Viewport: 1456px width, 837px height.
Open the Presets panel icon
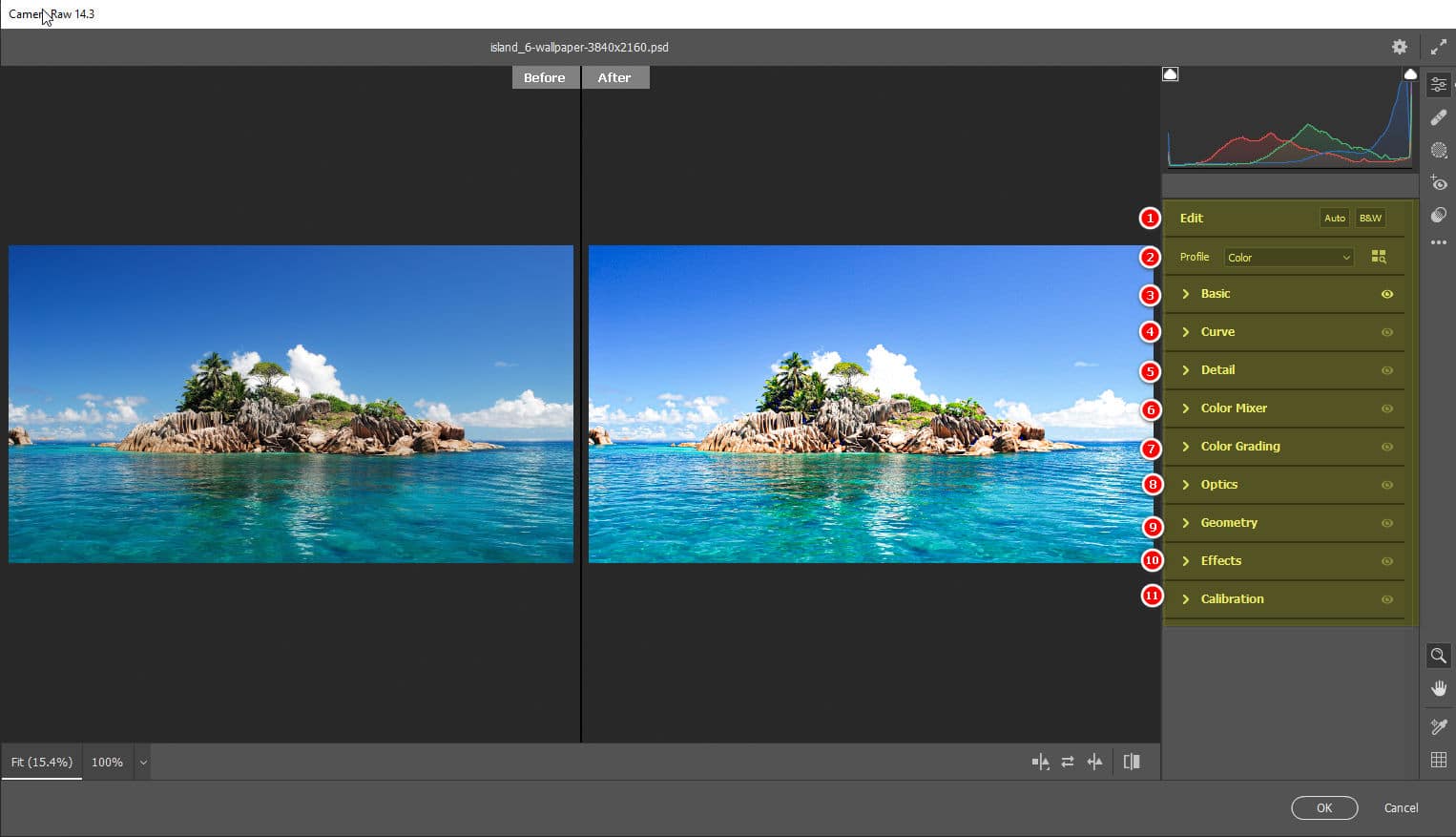1439,215
